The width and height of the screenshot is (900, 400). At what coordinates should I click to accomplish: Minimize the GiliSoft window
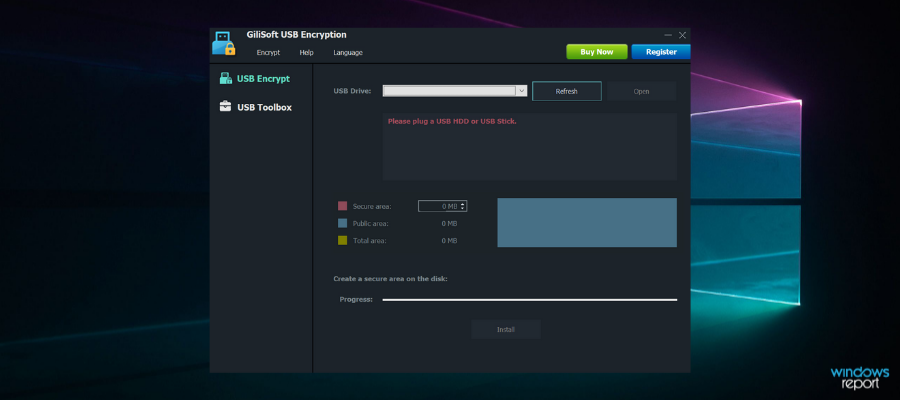pyautogui.click(x=668, y=36)
